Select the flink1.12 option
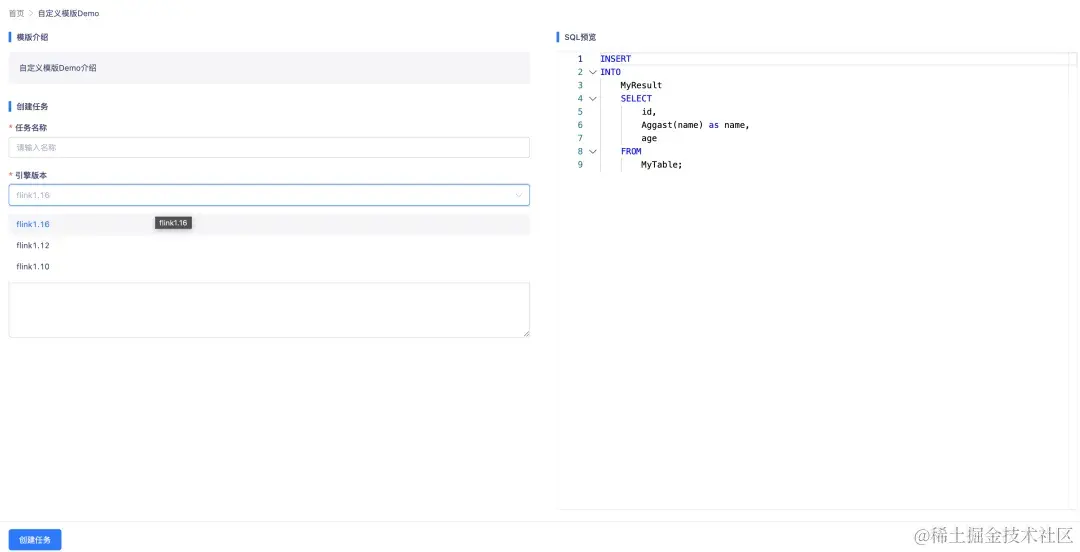1080x552 pixels. coord(269,245)
